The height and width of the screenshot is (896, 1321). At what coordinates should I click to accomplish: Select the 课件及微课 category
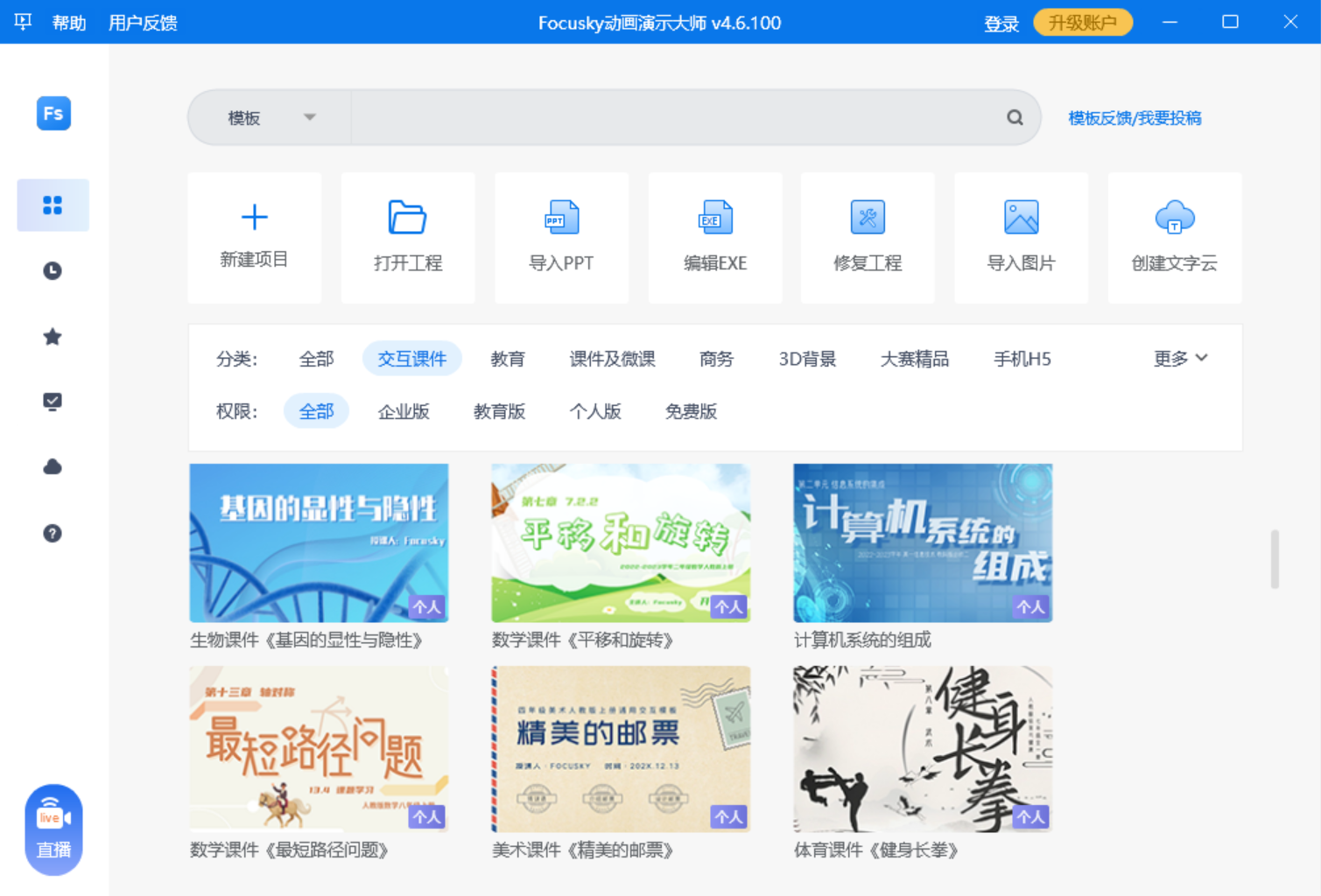pos(613,359)
